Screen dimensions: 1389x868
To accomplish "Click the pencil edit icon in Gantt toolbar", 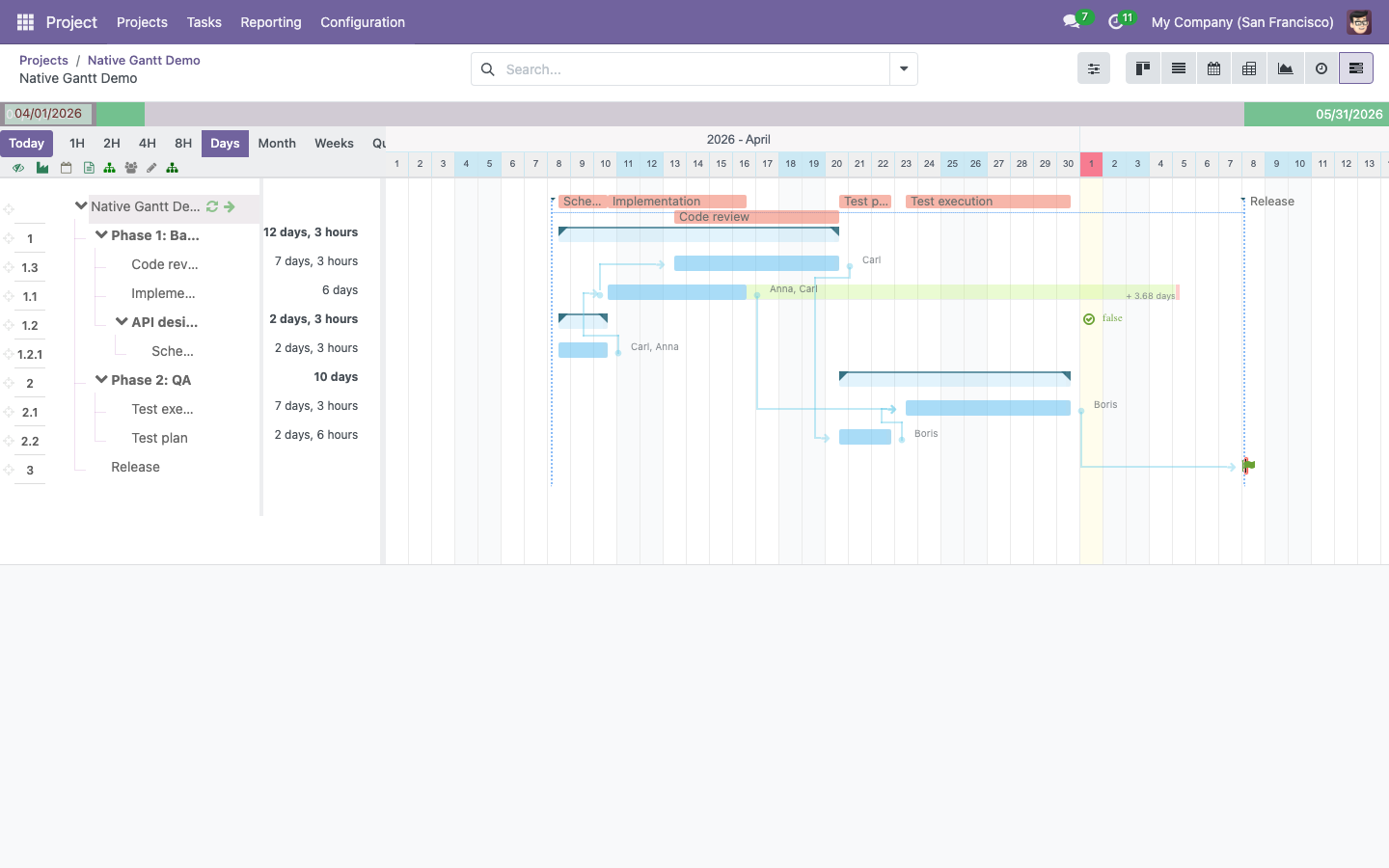I will click(151, 168).
